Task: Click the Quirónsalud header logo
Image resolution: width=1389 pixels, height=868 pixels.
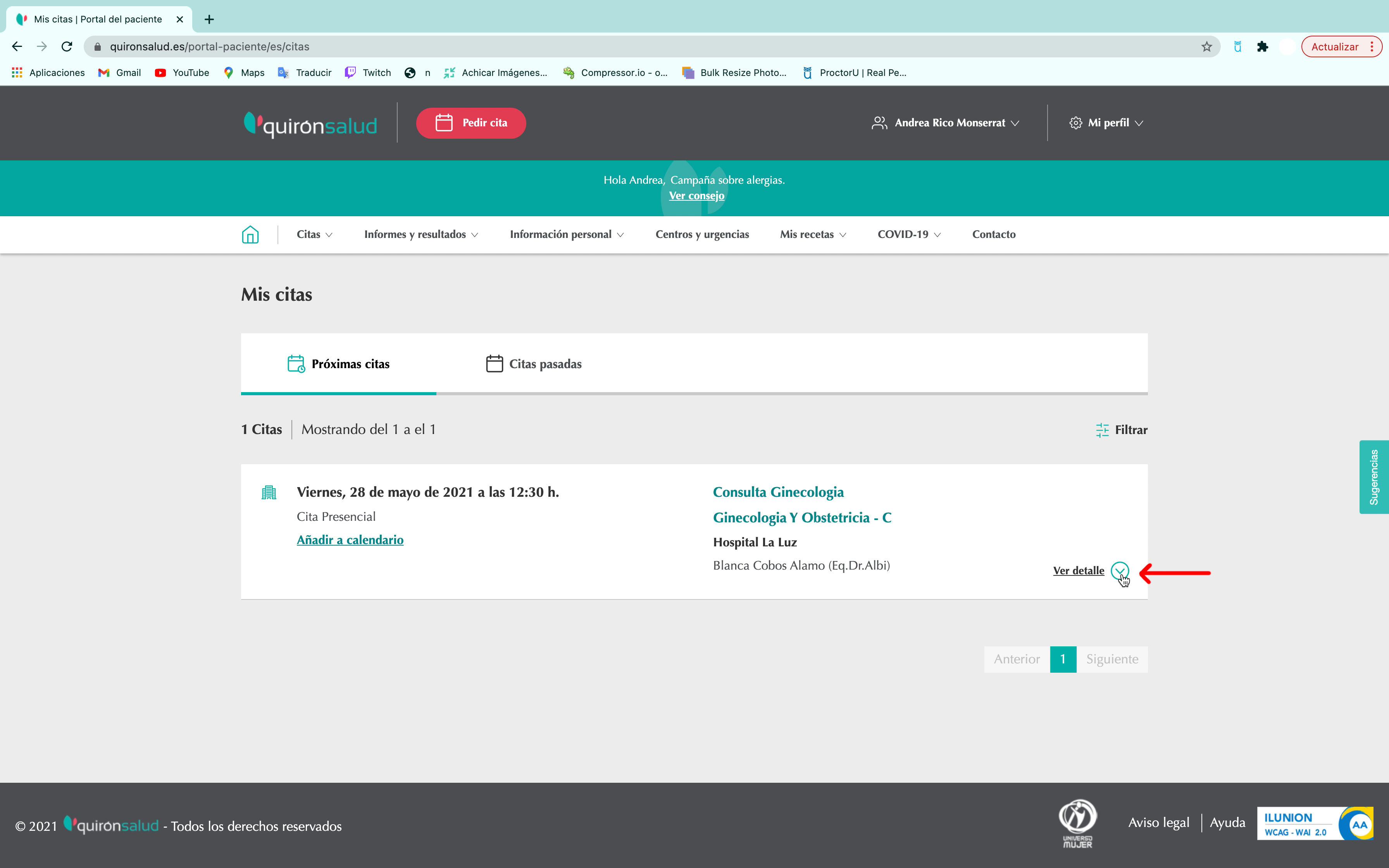Action: (310, 124)
